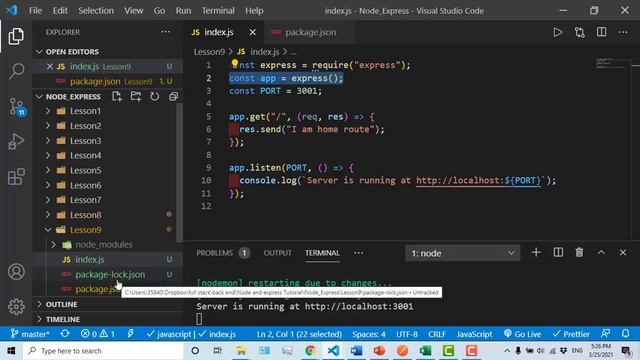Click the New Folder icon in explorer

[136, 96]
